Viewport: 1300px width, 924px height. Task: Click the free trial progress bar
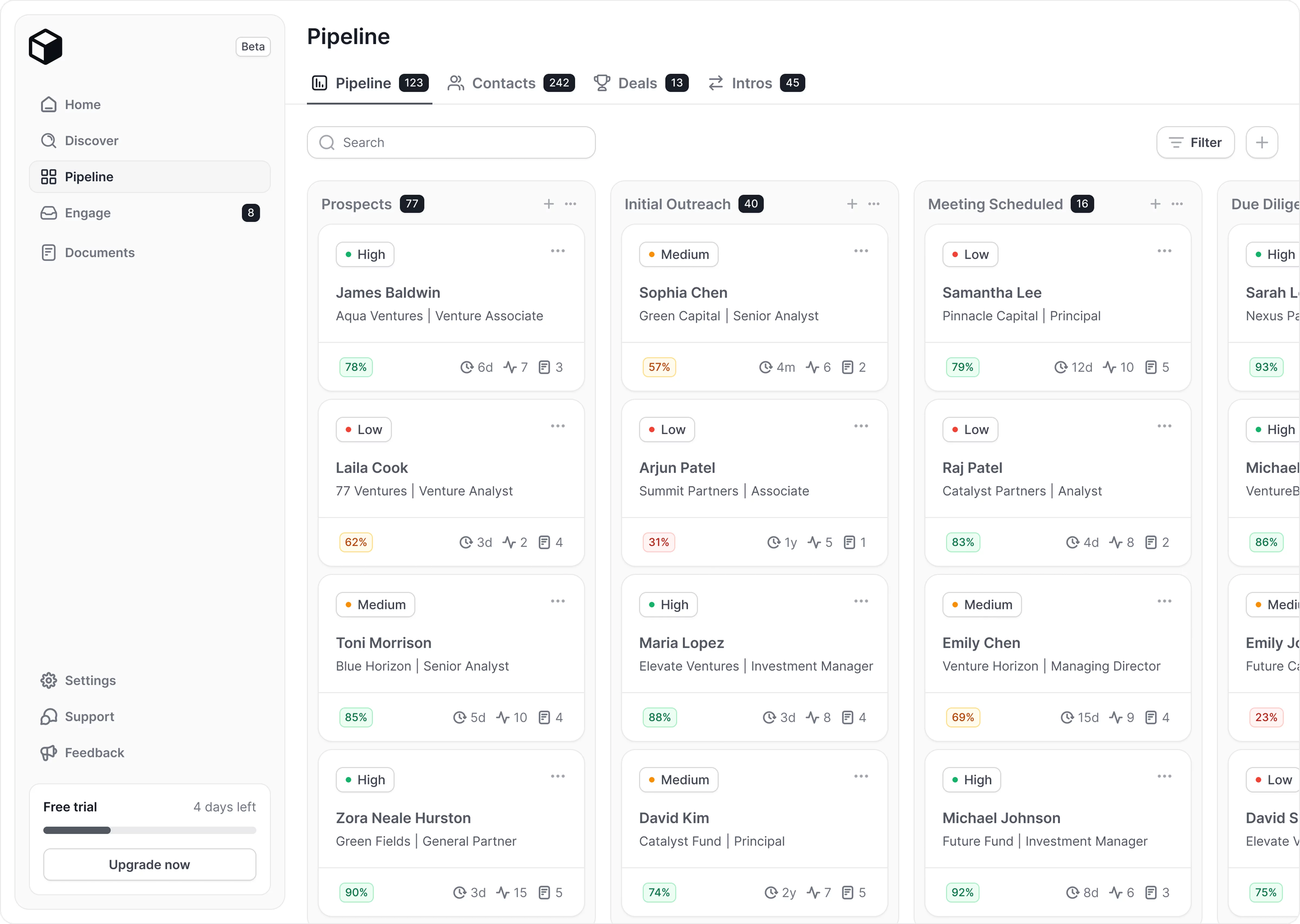(x=149, y=830)
